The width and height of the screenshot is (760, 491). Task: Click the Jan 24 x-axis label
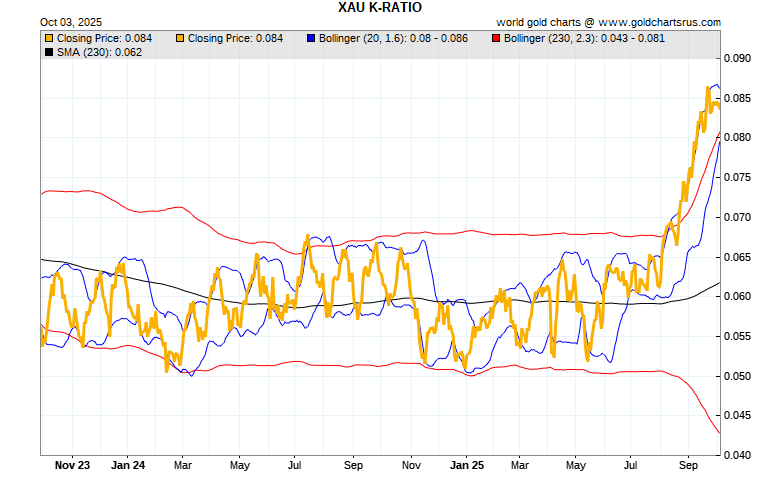(128, 465)
